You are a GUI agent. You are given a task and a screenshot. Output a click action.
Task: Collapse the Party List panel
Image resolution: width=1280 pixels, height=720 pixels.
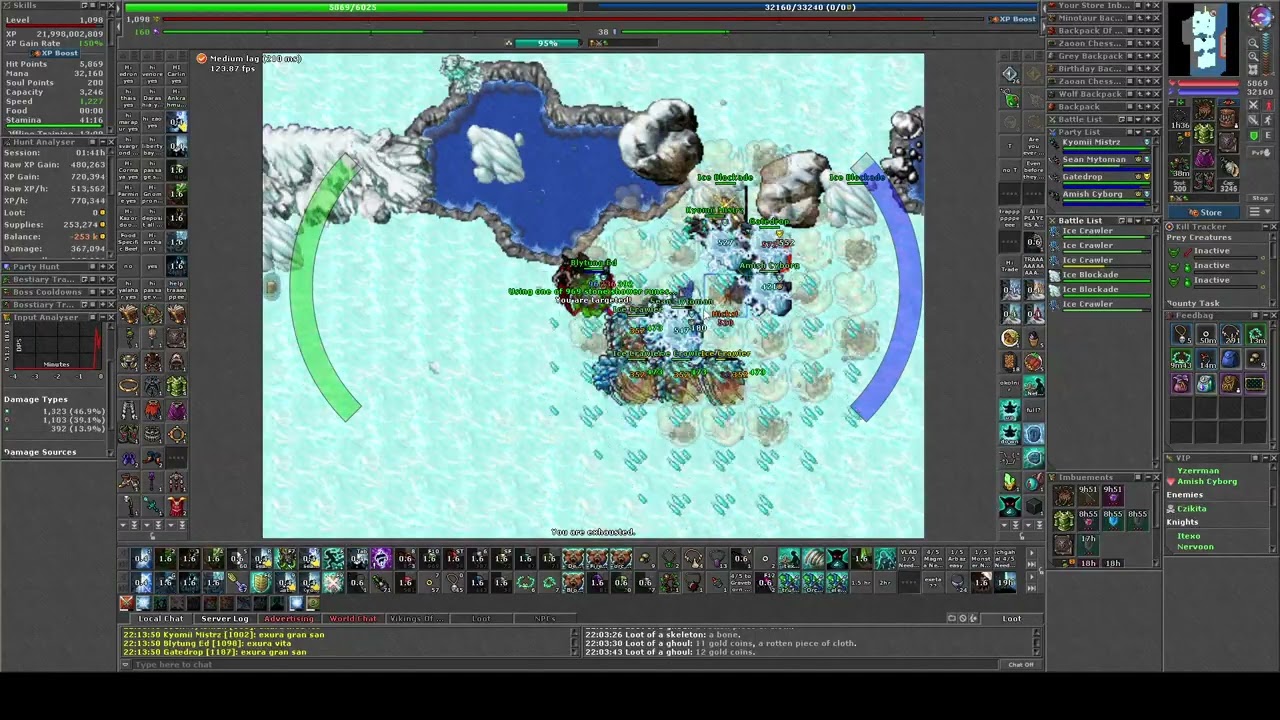(1146, 132)
